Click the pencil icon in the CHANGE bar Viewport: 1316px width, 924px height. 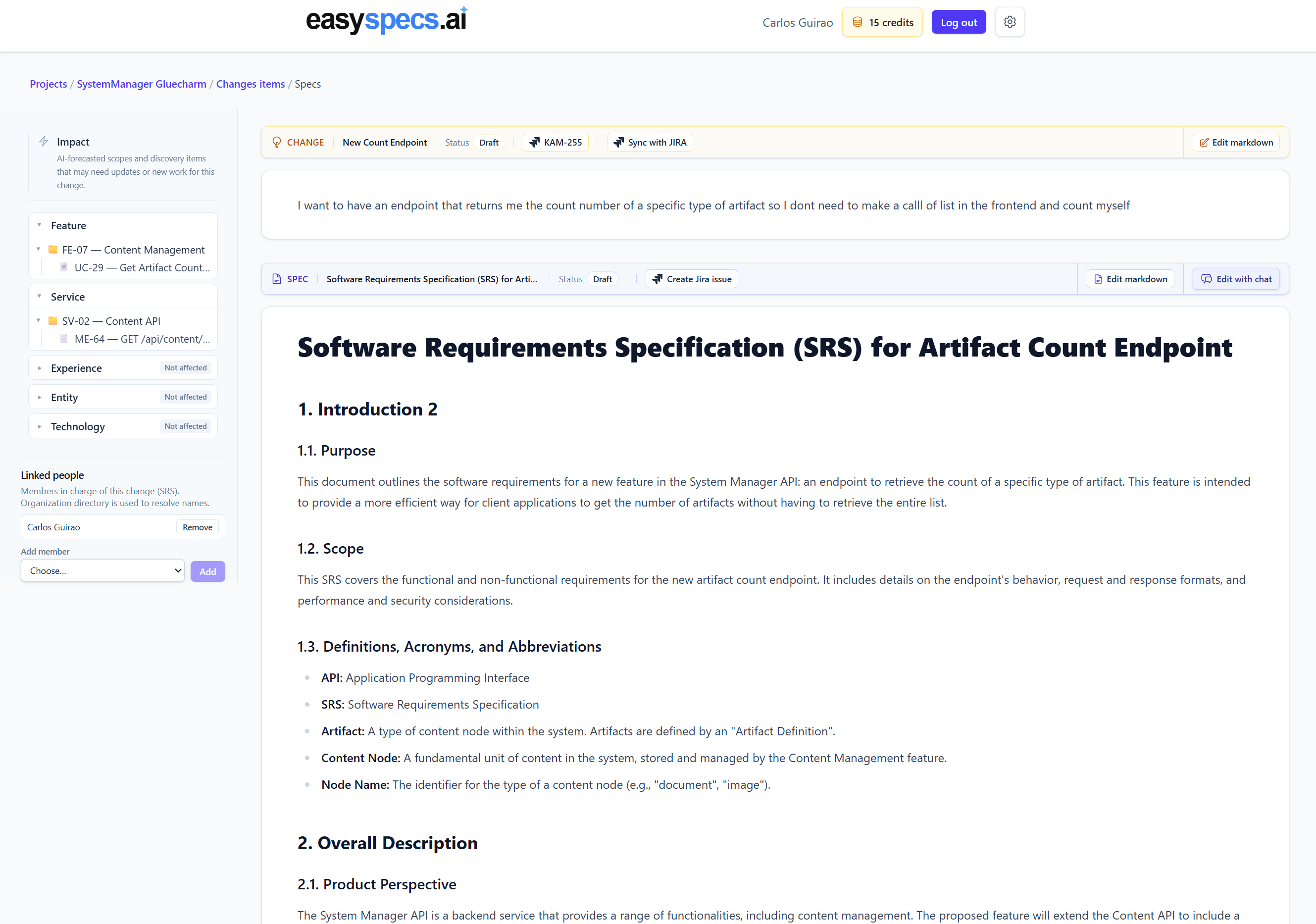click(x=1204, y=142)
